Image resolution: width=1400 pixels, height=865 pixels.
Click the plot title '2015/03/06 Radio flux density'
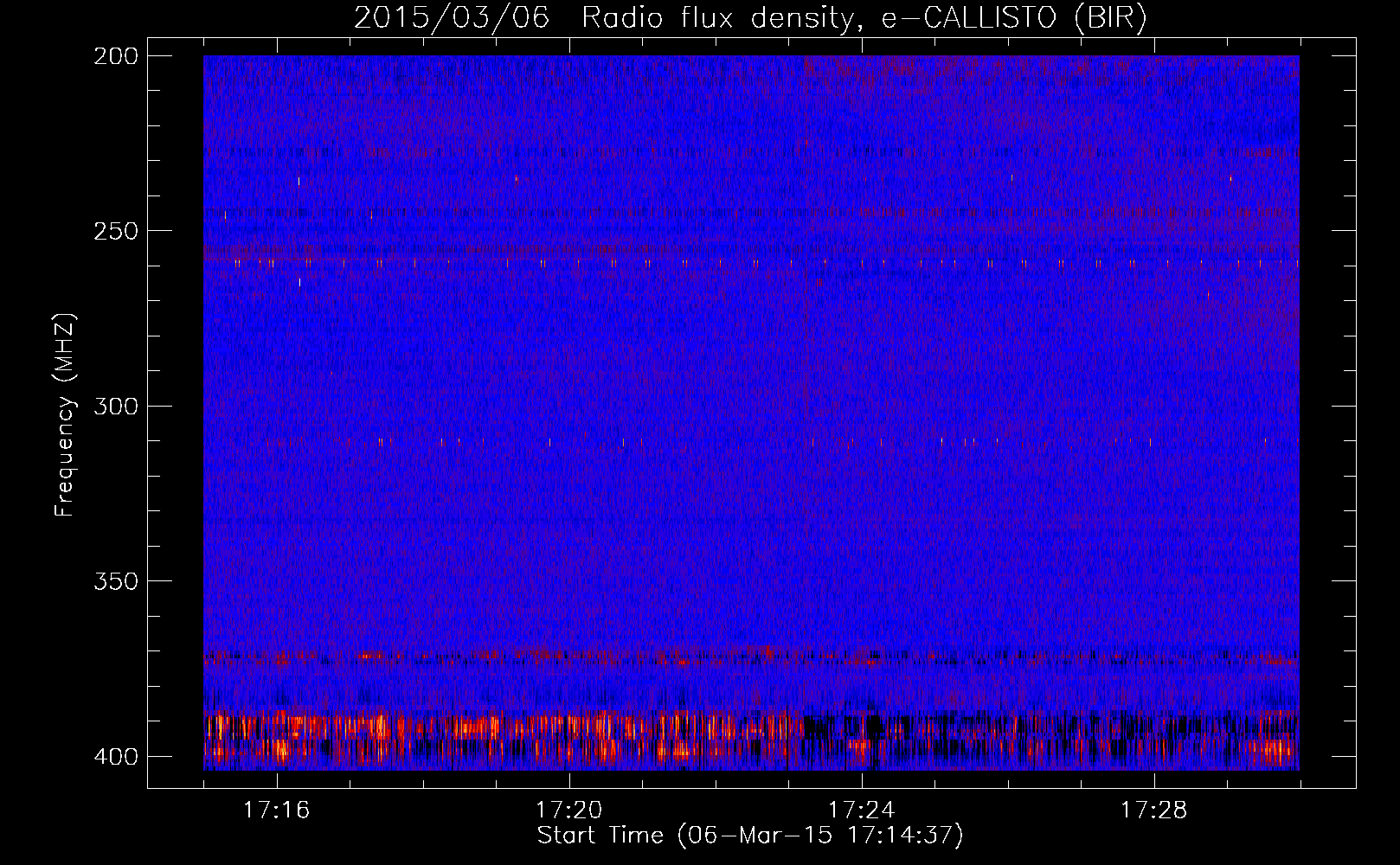750,18
